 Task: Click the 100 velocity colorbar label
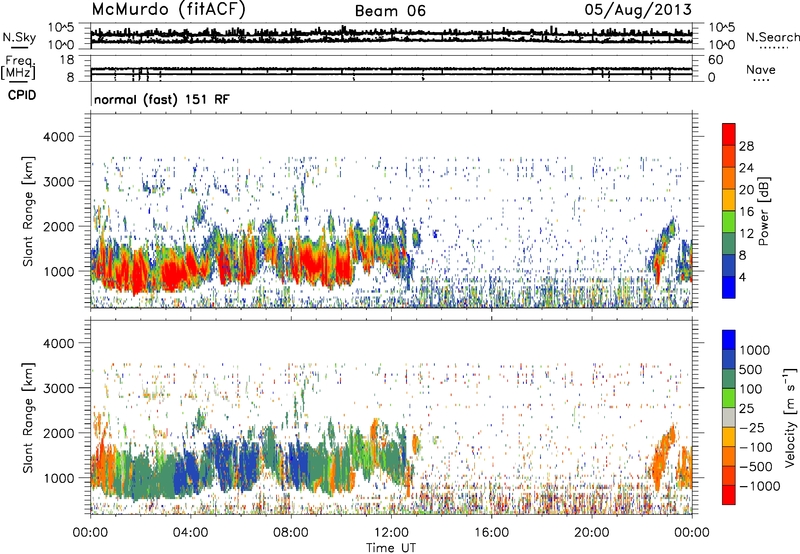pos(751,389)
